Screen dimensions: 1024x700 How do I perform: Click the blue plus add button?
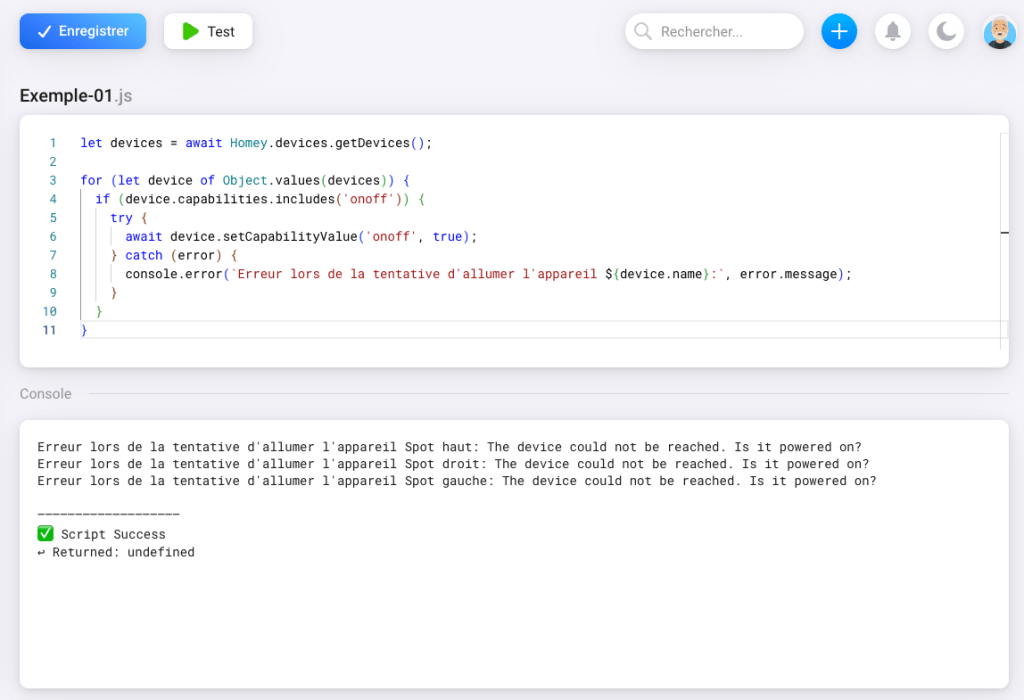pos(839,32)
